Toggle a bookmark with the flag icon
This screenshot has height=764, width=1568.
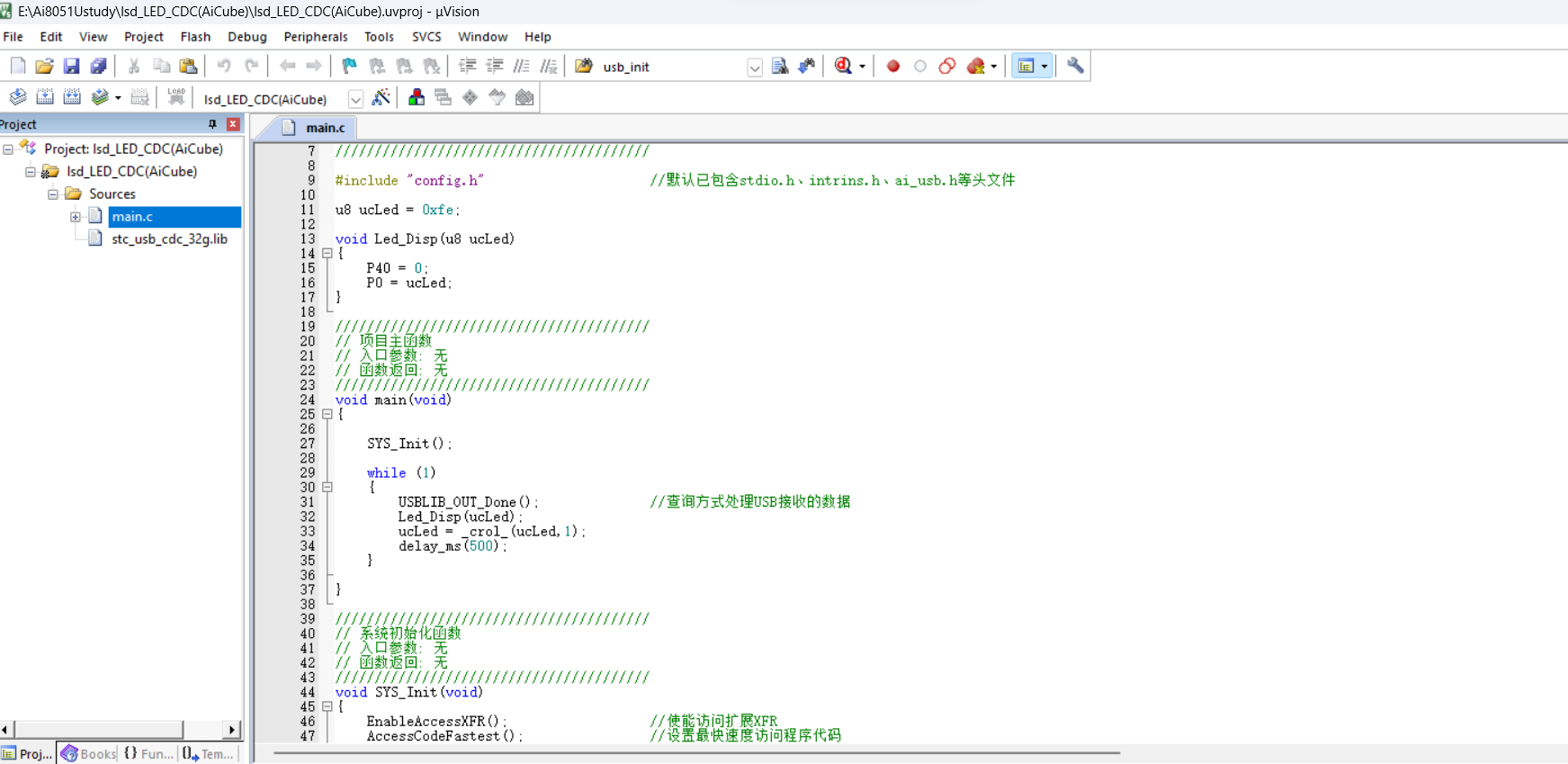349,66
